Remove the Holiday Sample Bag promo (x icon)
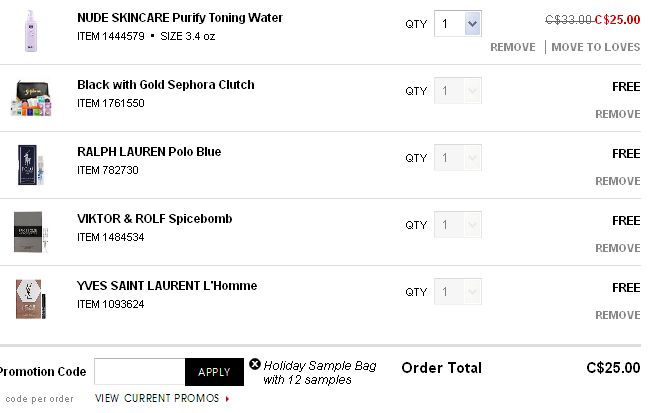648x413 pixels. [255, 364]
